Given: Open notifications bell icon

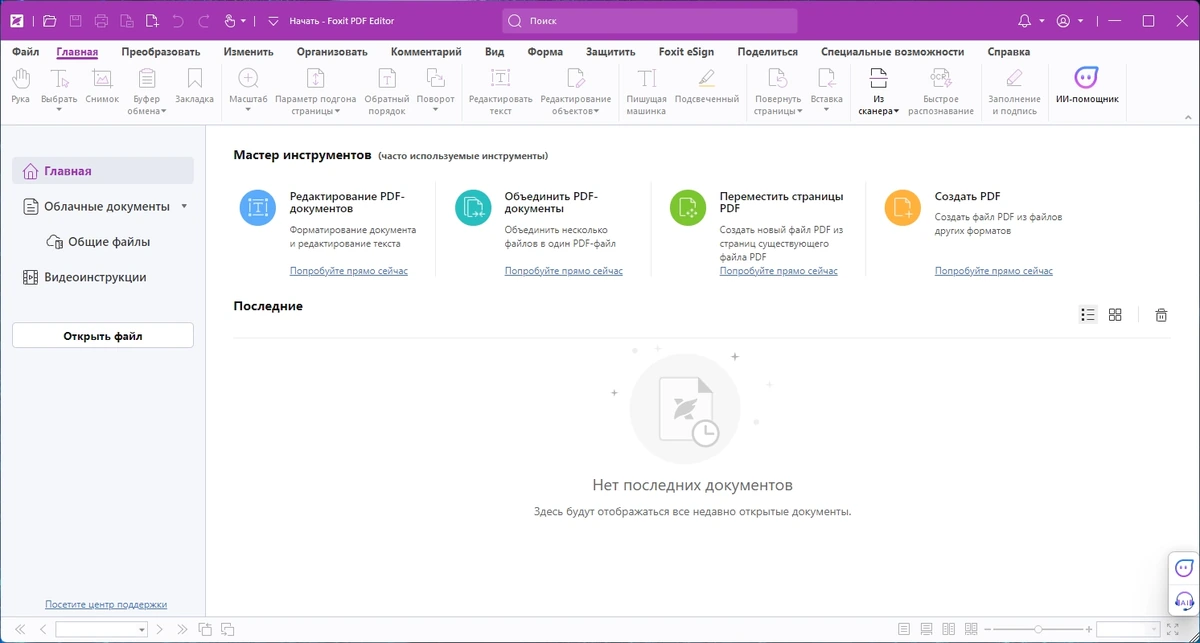Looking at the screenshot, I should pyautogui.click(x=1024, y=21).
